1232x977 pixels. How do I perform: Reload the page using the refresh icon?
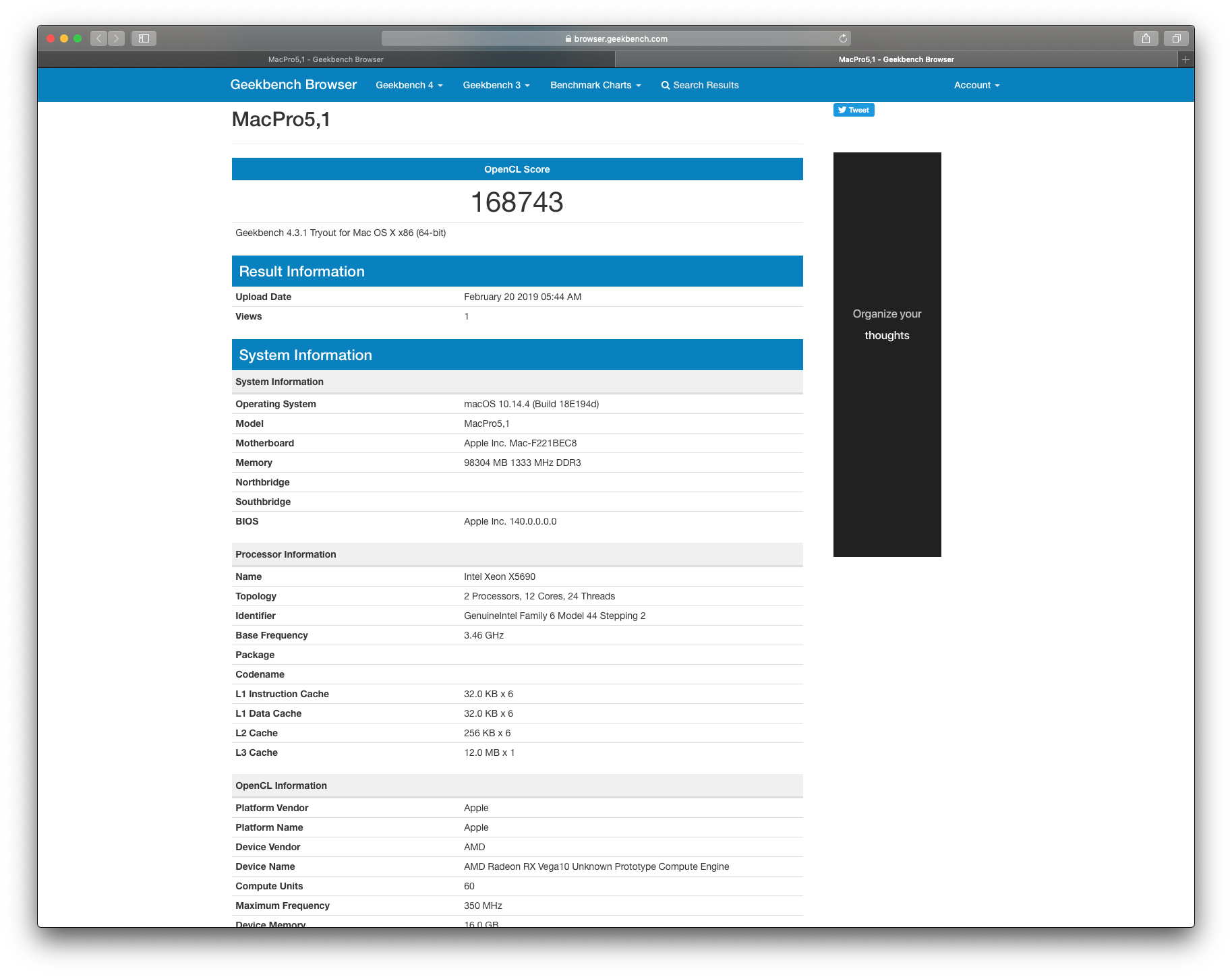pyautogui.click(x=843, y=38)
